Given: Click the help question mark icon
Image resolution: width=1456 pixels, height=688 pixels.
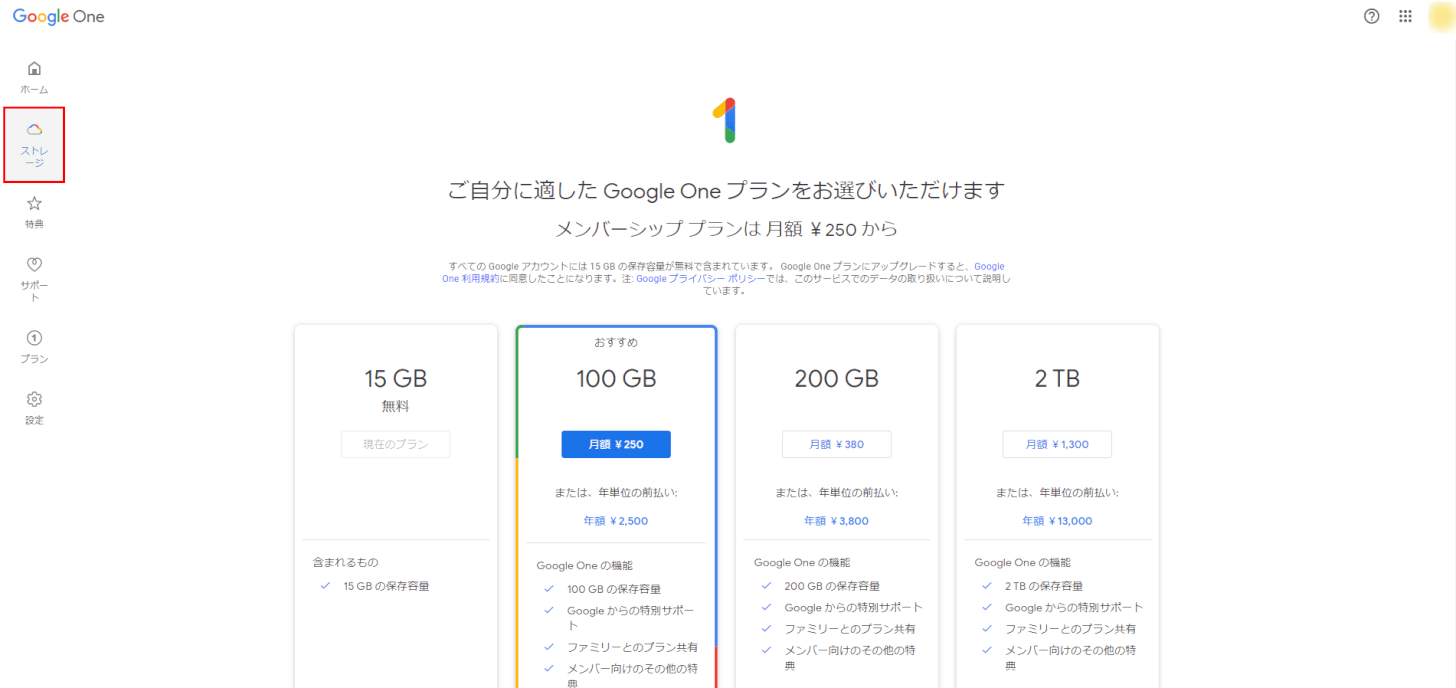Looking at the screenshot, I should [x=1372, y=16].
